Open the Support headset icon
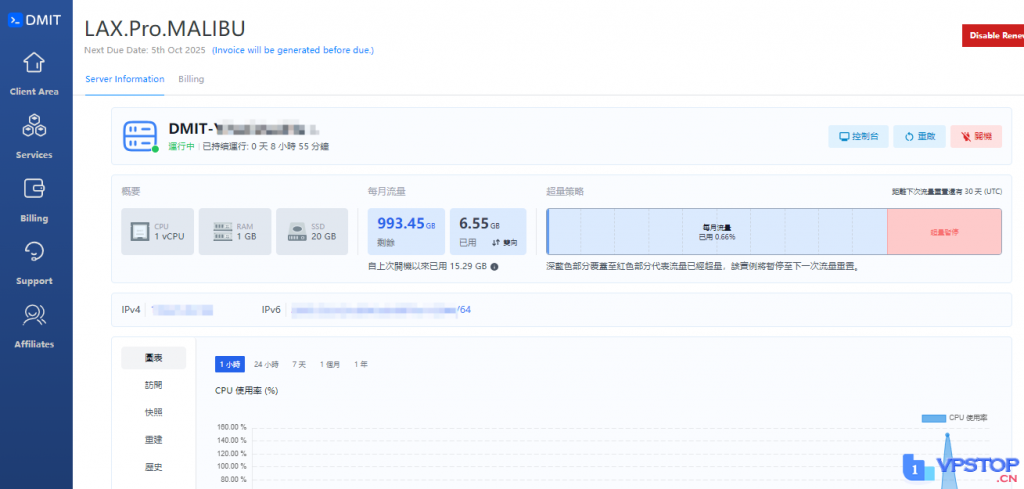1024x489 pixels. pyautogui.click(x=34, y=252)
